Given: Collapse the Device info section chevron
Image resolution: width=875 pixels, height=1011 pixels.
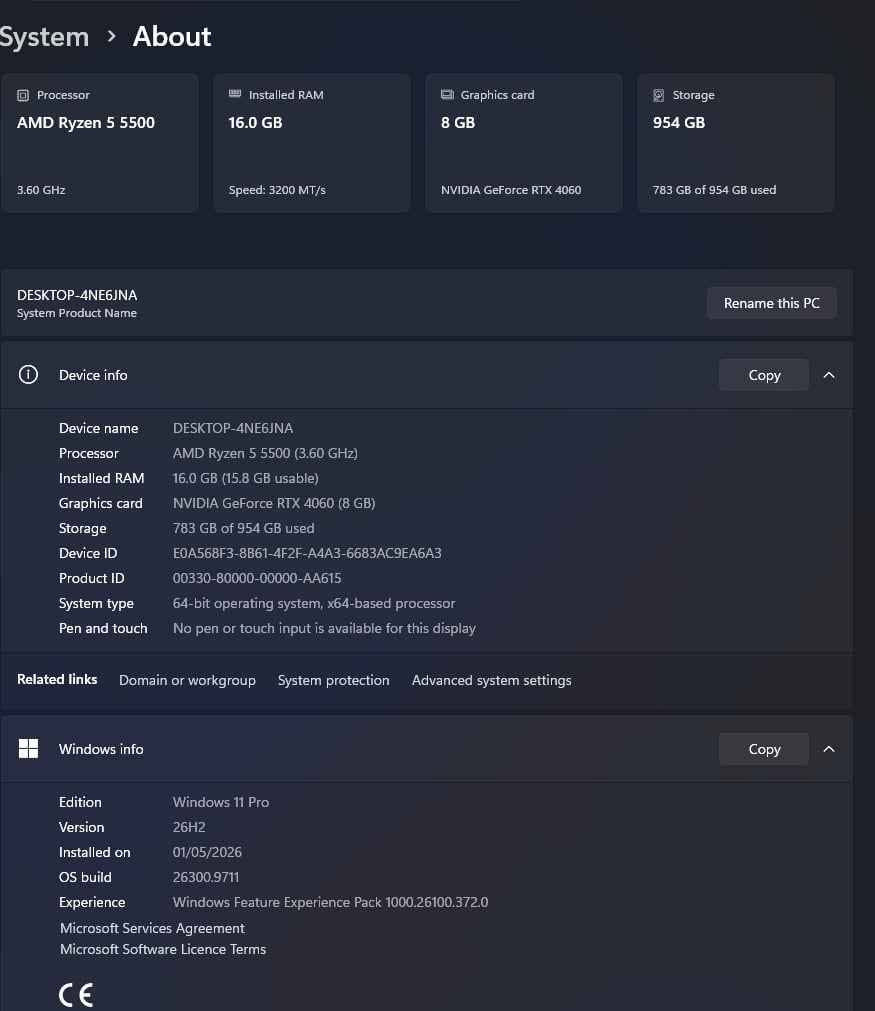Looking at the screenshot, I should [829, 375].
